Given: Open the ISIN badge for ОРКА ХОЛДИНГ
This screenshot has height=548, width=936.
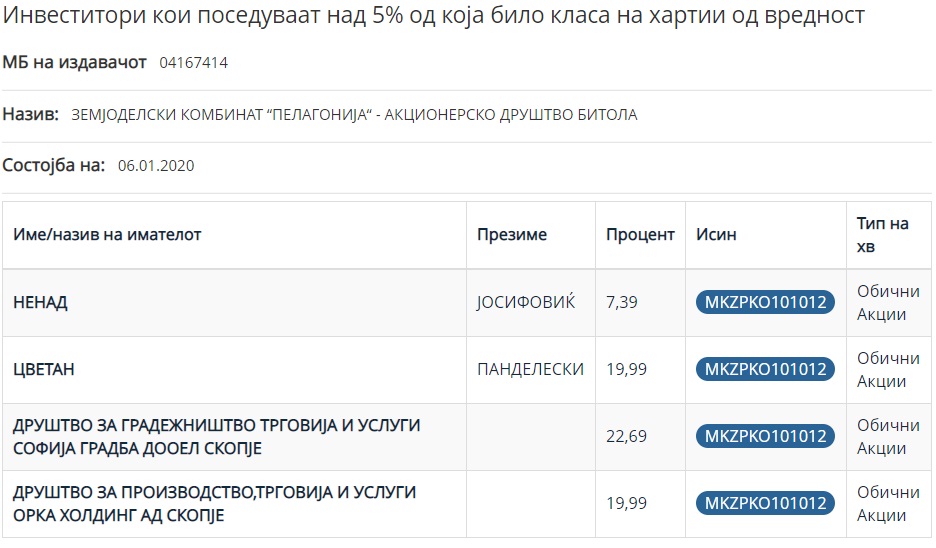Looking at the screenshot, I should pyautogui.click(x=765, y=503).
